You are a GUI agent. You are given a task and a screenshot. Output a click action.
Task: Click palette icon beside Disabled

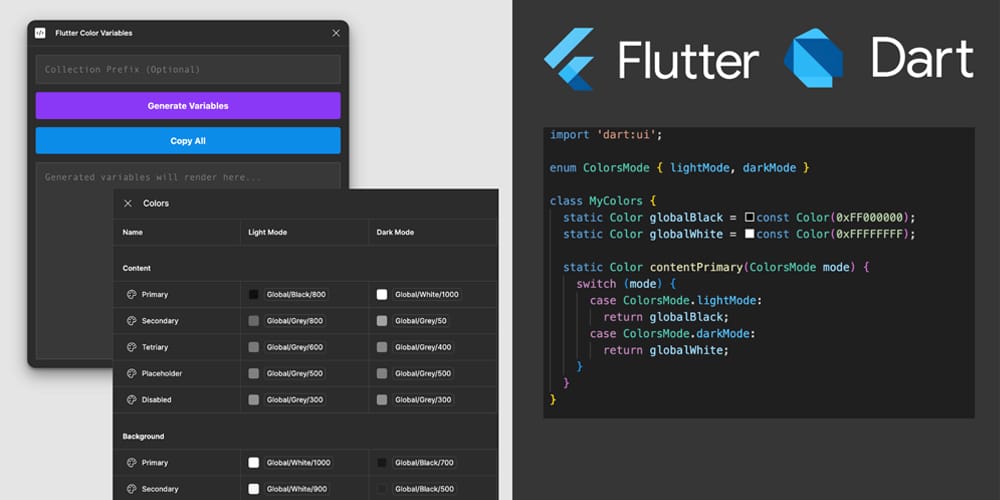coord(131,400)
